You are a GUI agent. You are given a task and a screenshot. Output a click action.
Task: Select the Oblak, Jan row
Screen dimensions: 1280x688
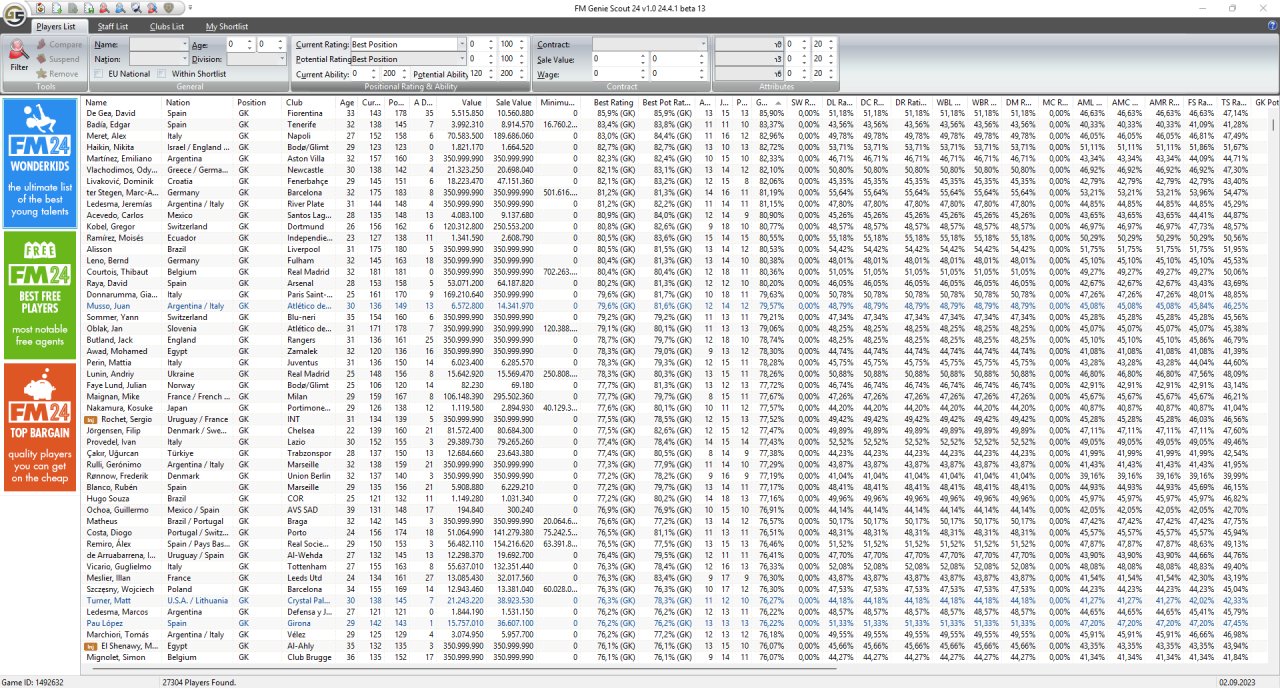coord(681,328)
